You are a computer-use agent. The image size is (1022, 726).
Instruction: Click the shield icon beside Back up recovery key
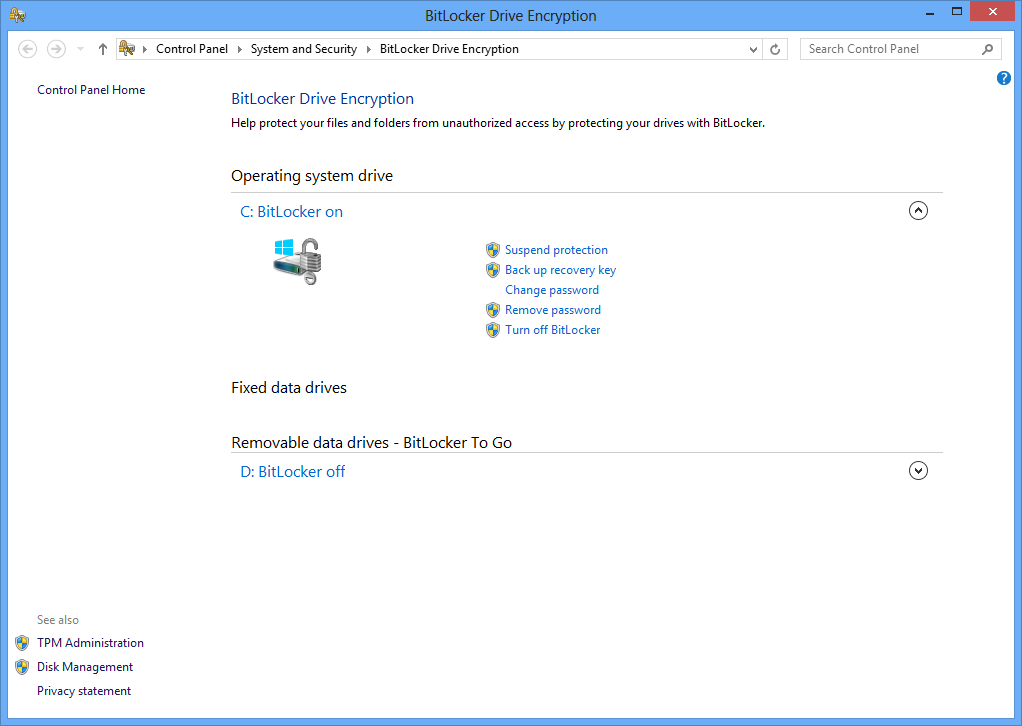(493, 270)
